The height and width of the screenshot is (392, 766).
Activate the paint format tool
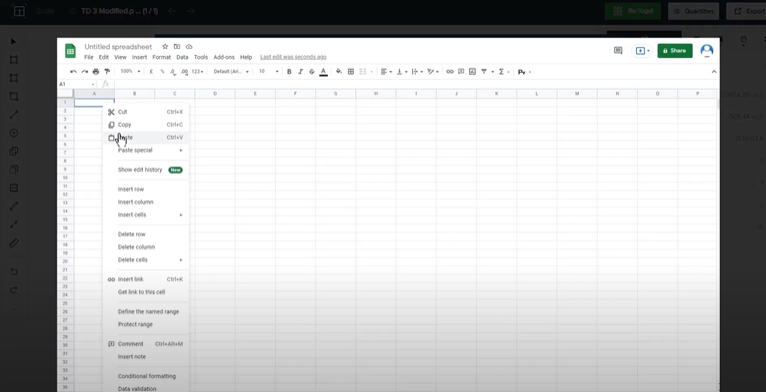[107, 71]
